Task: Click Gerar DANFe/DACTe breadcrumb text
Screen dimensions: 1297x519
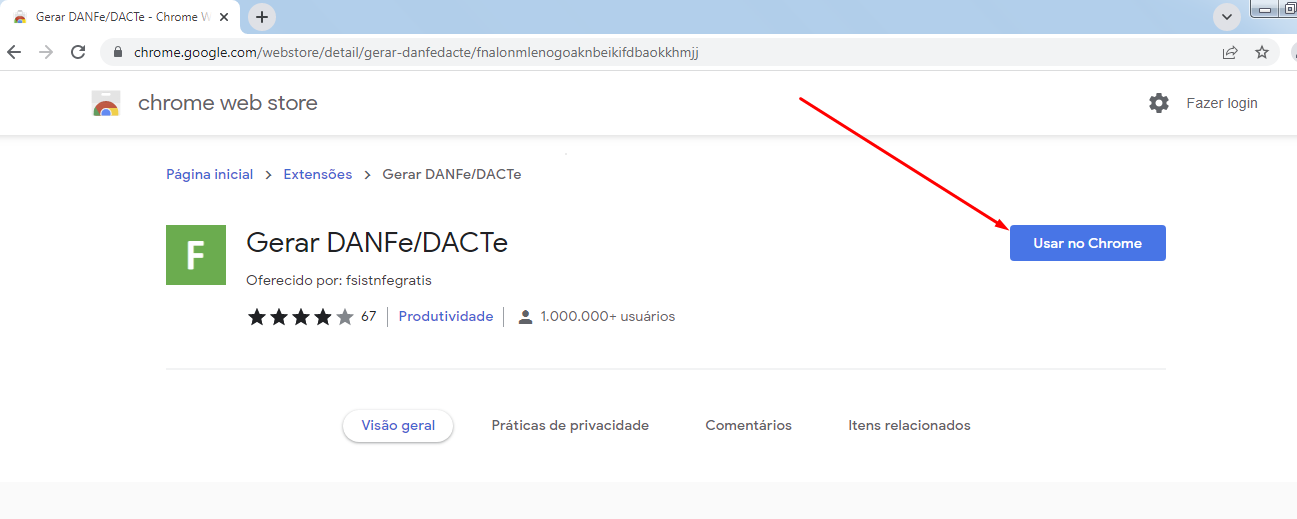Action: (x=452, y=174)
